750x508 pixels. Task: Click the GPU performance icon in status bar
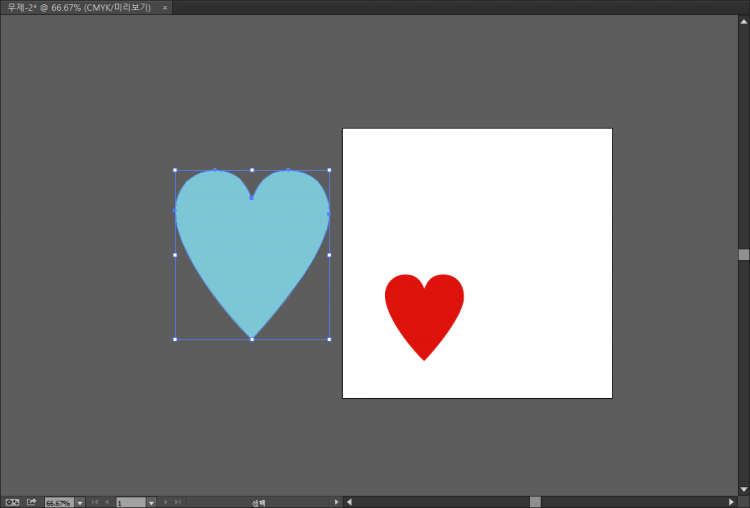pyautogui.click(x=12, y=502)
